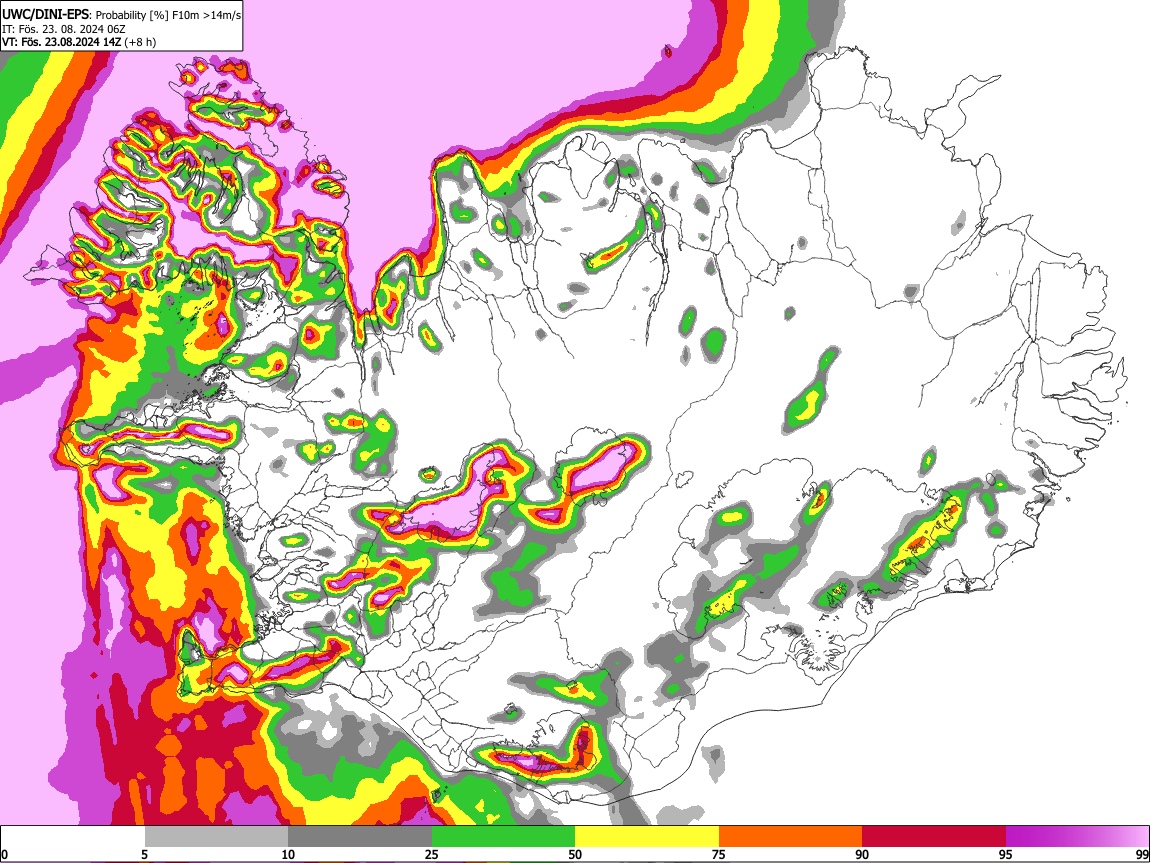This screenshot has width=1150, height=863.
Task: Click the legend value label '95'
Action: [x=1006, y=854]
